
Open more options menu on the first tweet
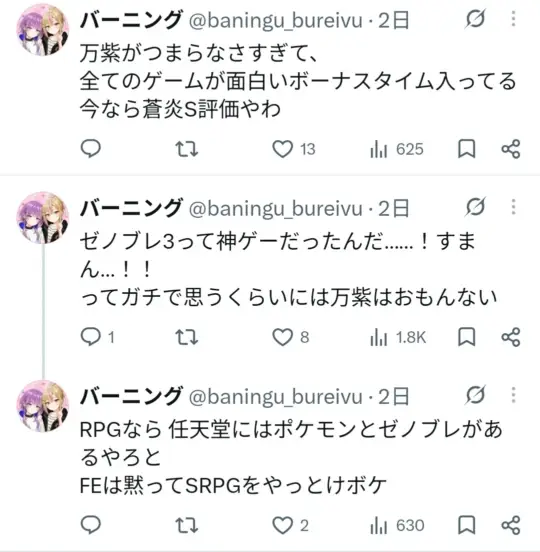coord(513,19)
